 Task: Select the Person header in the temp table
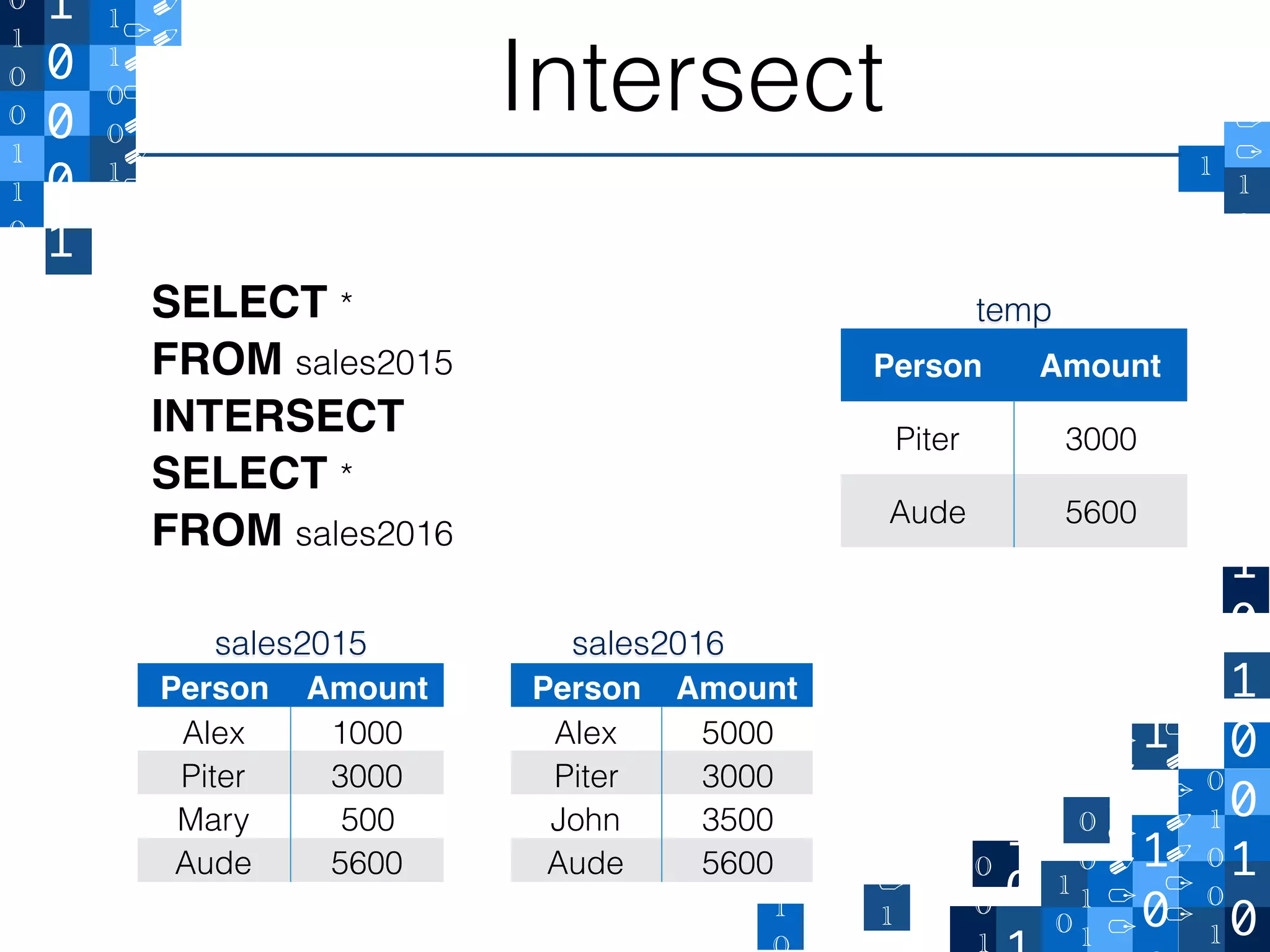(927, 365)
